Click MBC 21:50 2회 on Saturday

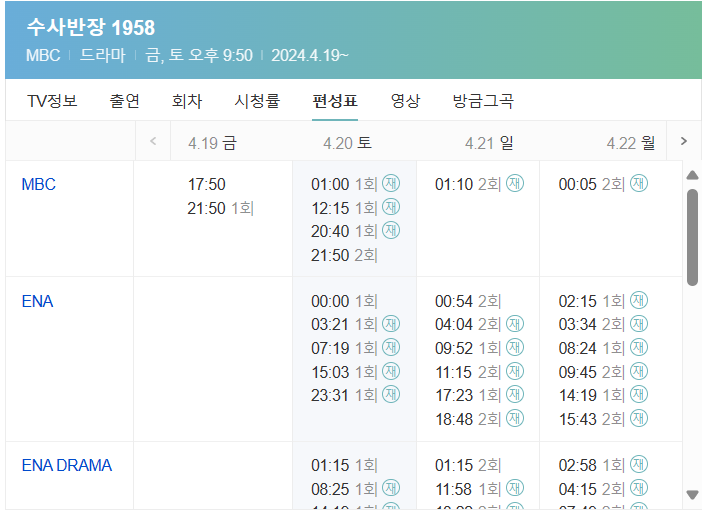click(x=344, y=255)
